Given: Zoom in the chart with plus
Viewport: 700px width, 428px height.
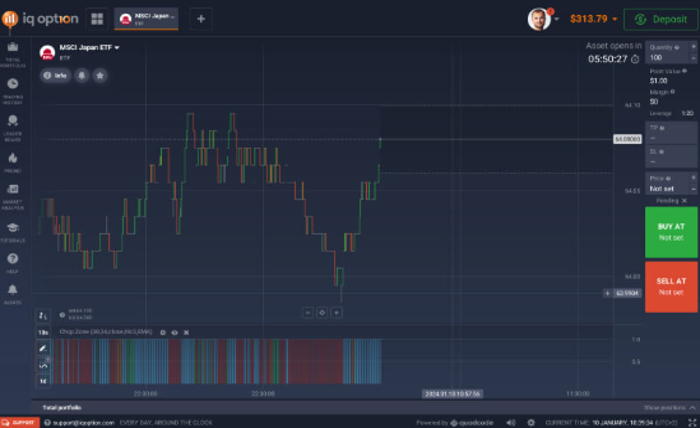Looking at the screenshot, I should [x=337, y=313].
